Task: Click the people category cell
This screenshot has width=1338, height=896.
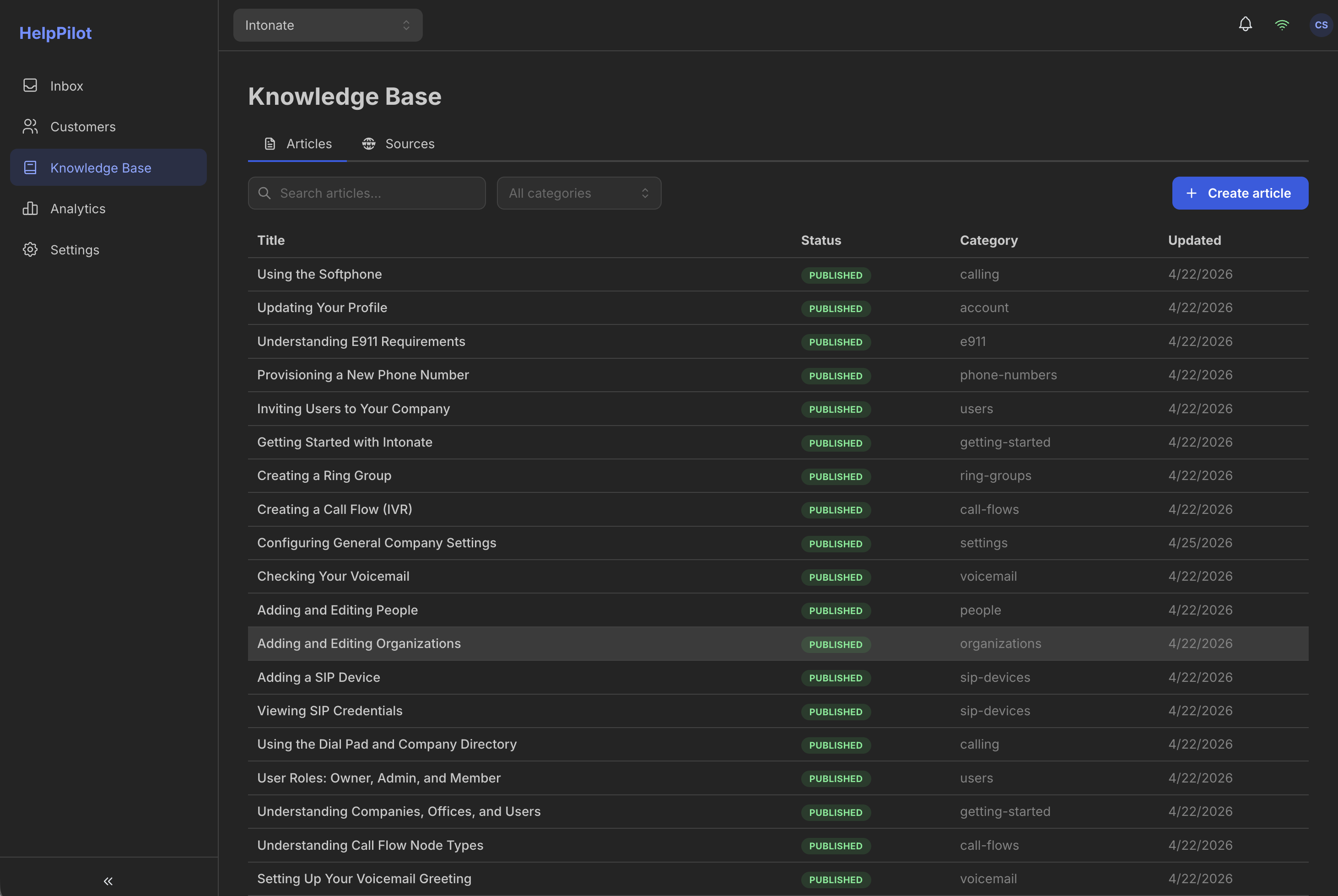Action: [x=980, y=610]
